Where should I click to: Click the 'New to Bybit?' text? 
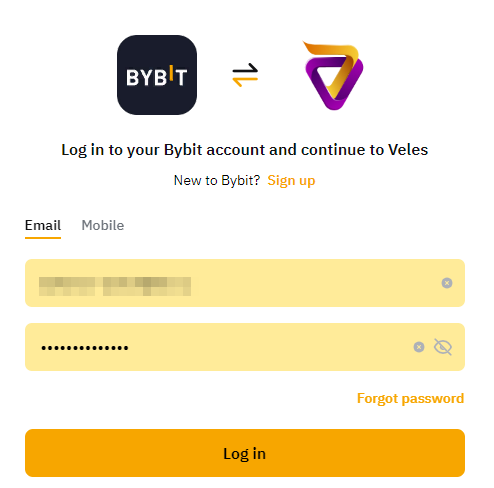click(217, 181)
